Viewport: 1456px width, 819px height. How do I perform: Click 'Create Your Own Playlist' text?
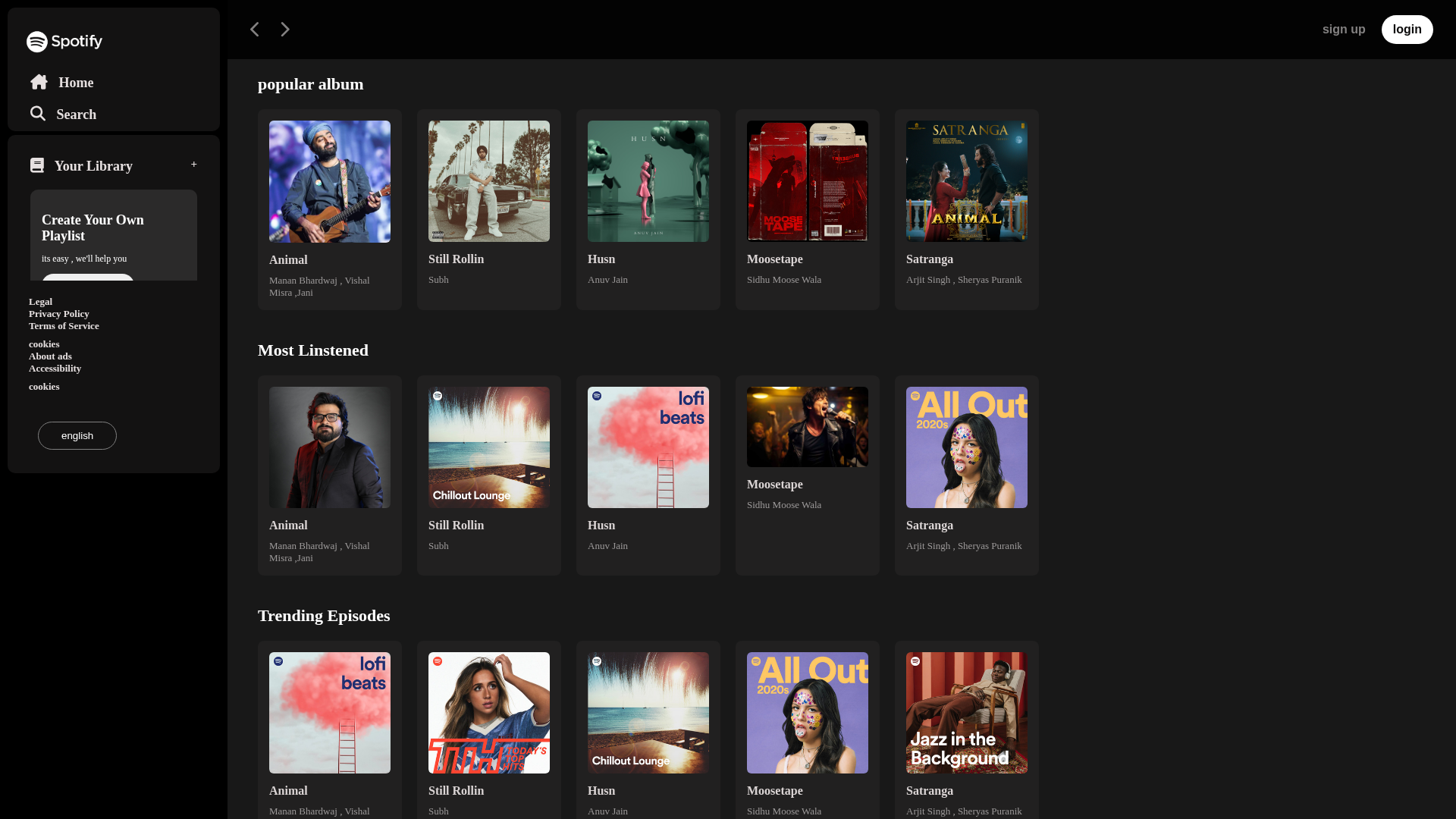tap(93, 227)
